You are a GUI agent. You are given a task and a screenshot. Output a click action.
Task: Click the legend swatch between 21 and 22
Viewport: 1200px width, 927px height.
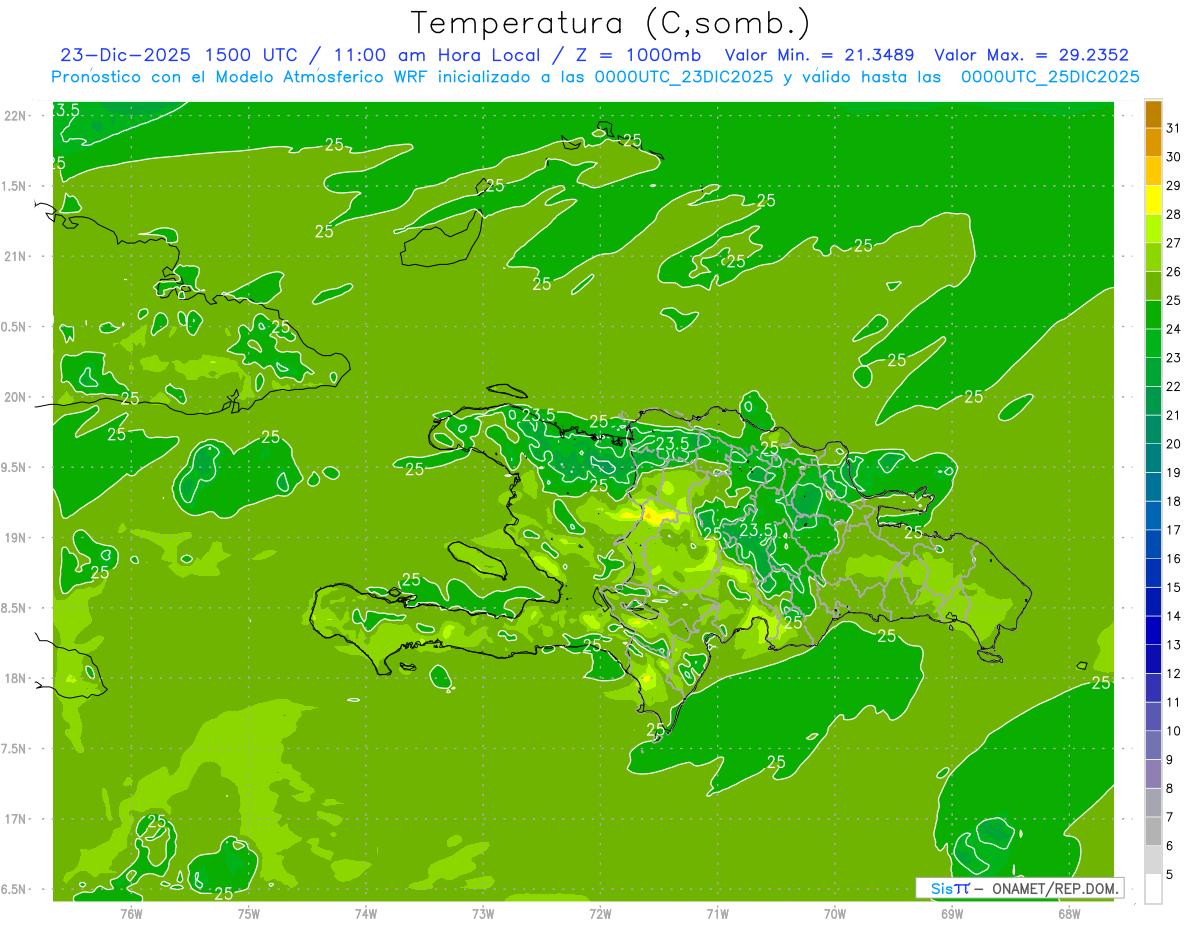click(x=1153, y=401)
